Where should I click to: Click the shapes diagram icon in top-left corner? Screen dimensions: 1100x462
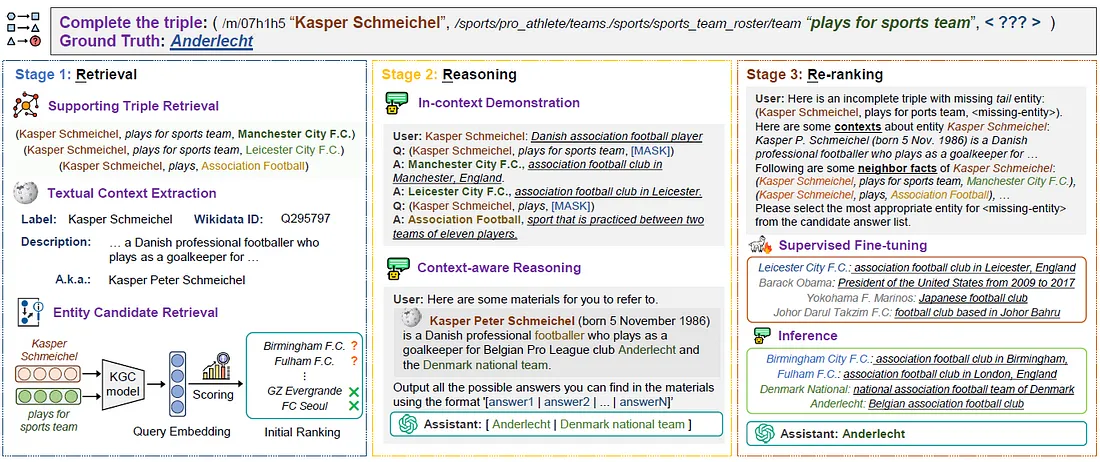(24, 28)
